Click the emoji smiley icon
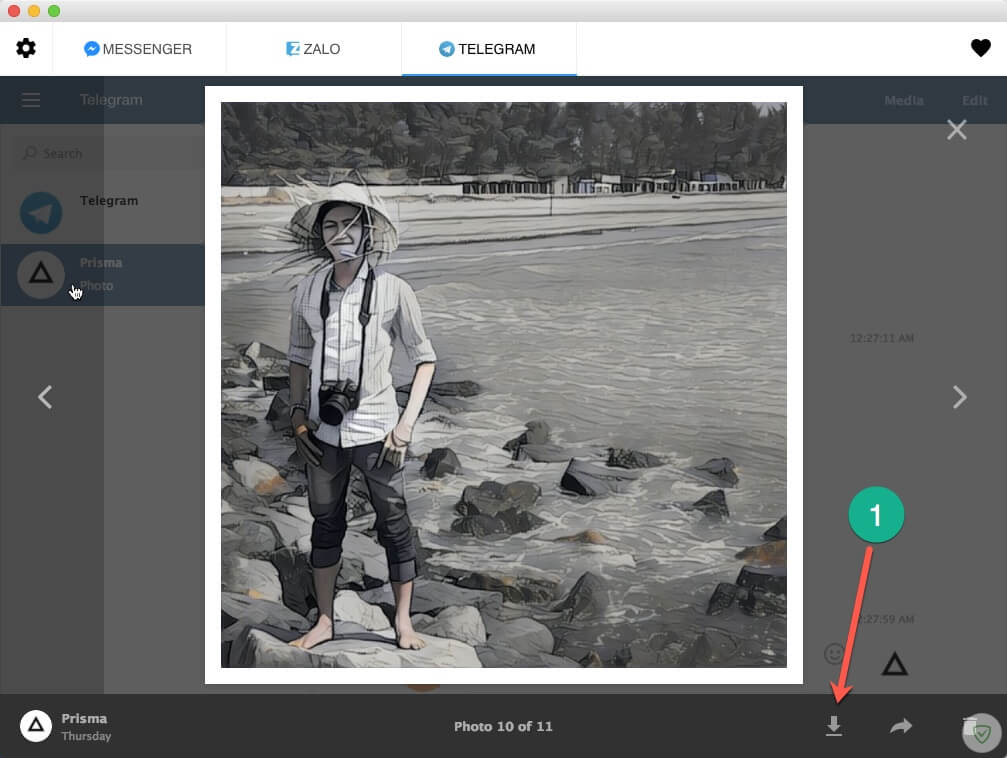Image resolution: width=1007 pixels, height=758 pixels. coord(834,654)
